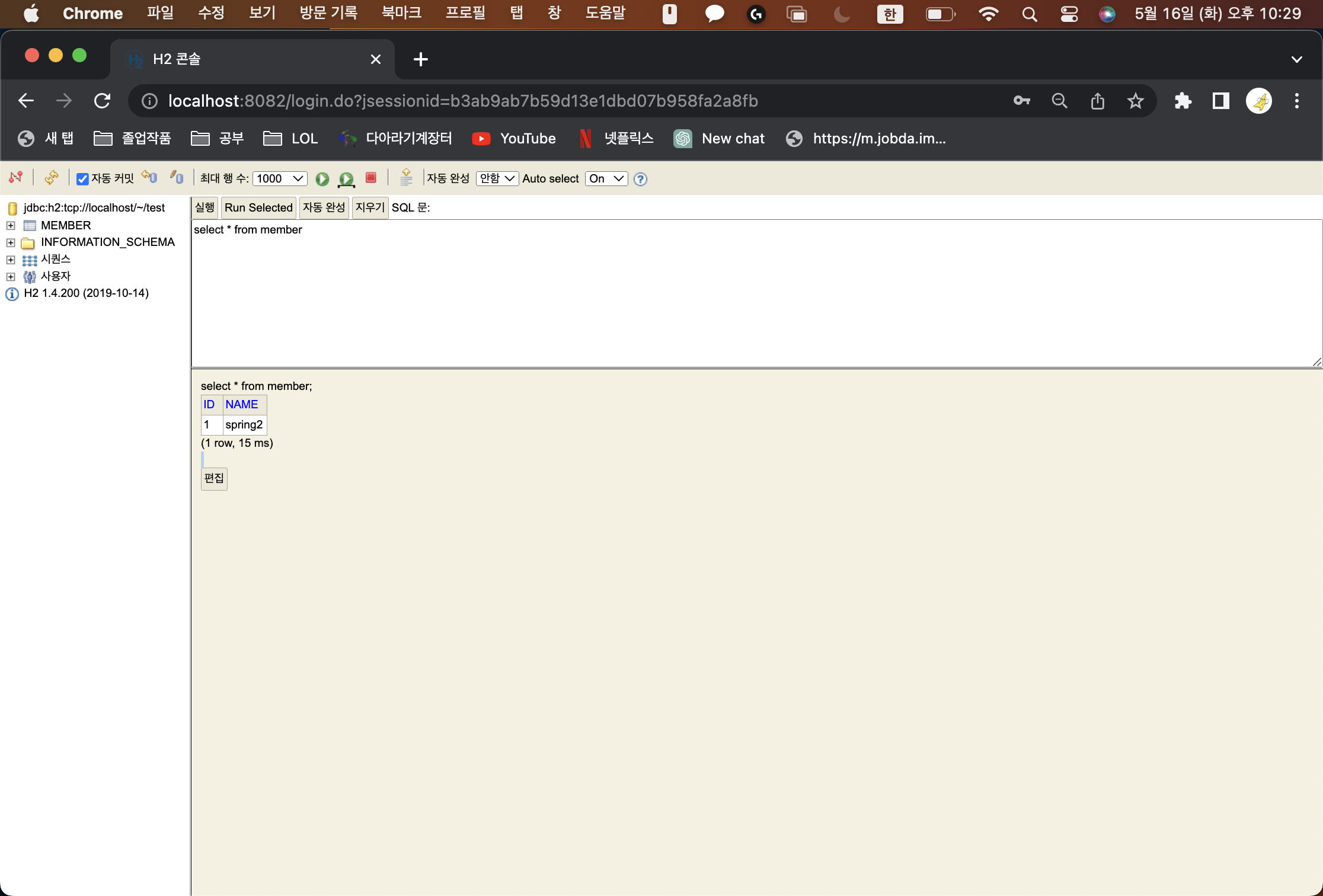Screen dimensions: 1323x896
Task: Open the 넷플릭스 bookmark
Action: tap(616, 139)
